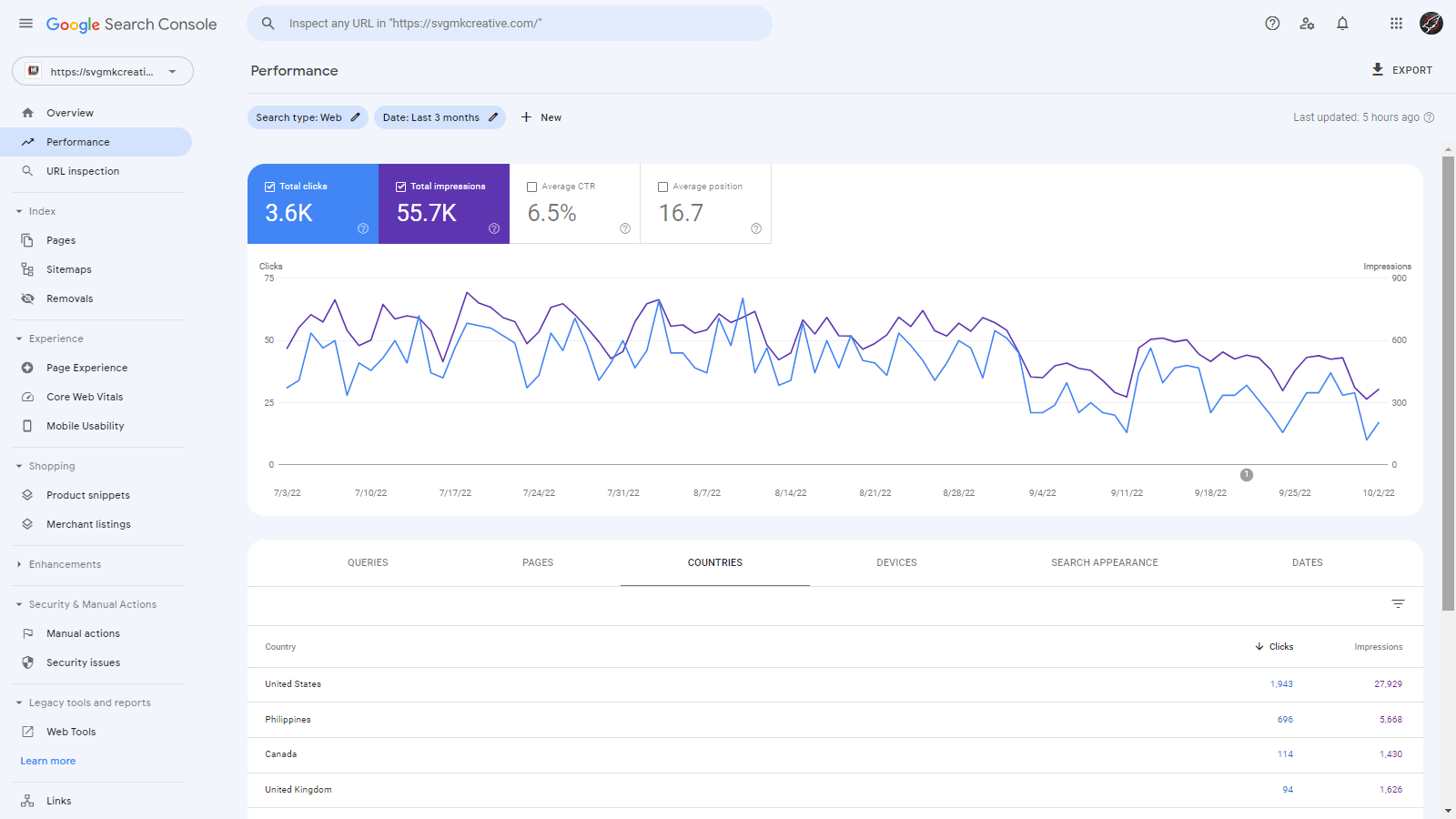Screen dimensions: 1456x819
Task: Click the Export download button
Action: point(1401,70)
